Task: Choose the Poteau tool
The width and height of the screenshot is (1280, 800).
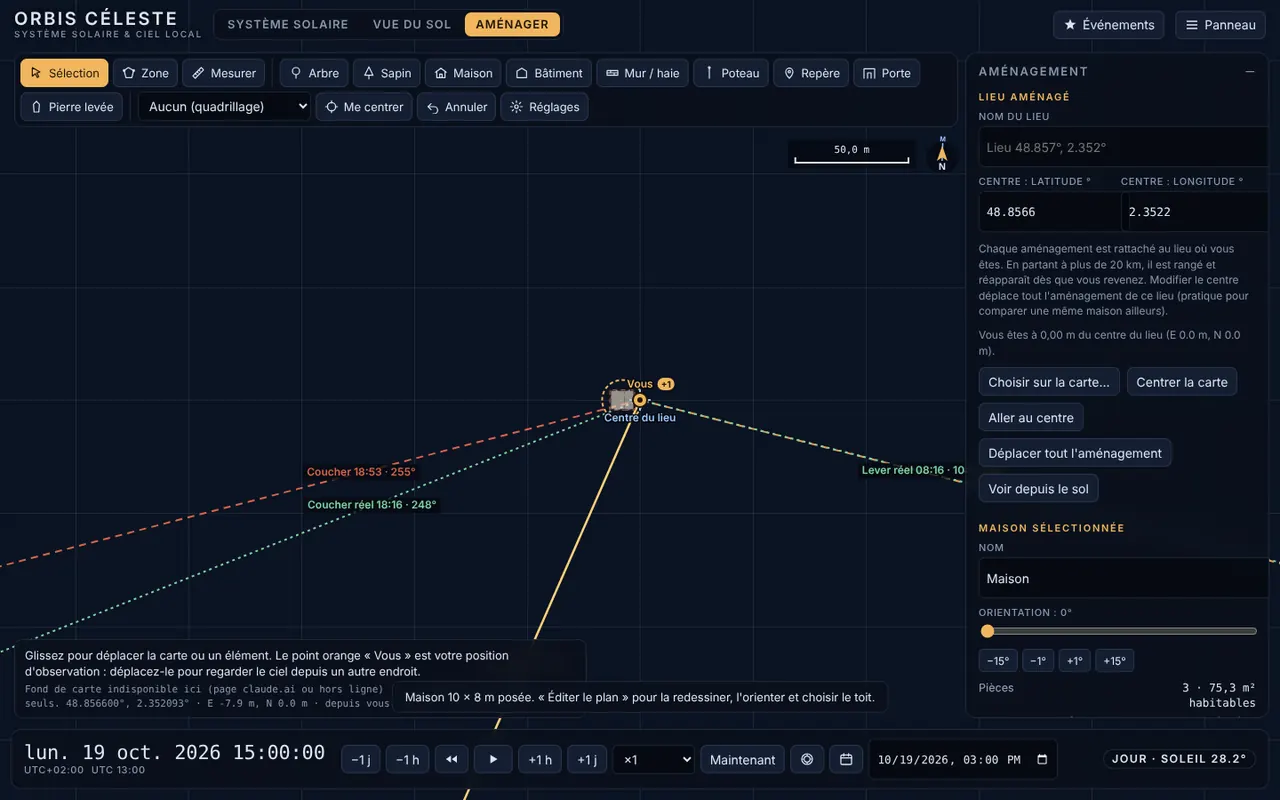Action: click(x=731, y=73)
